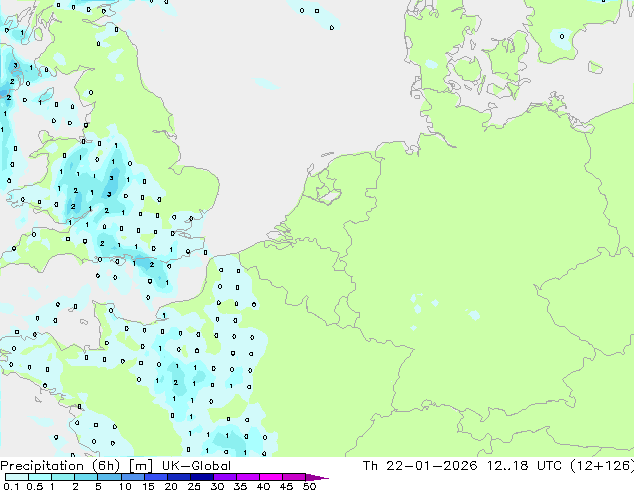Select the 40–45 magenta legend swatch
The height and width of the screenshot is (490, 634).
point(271,477)
